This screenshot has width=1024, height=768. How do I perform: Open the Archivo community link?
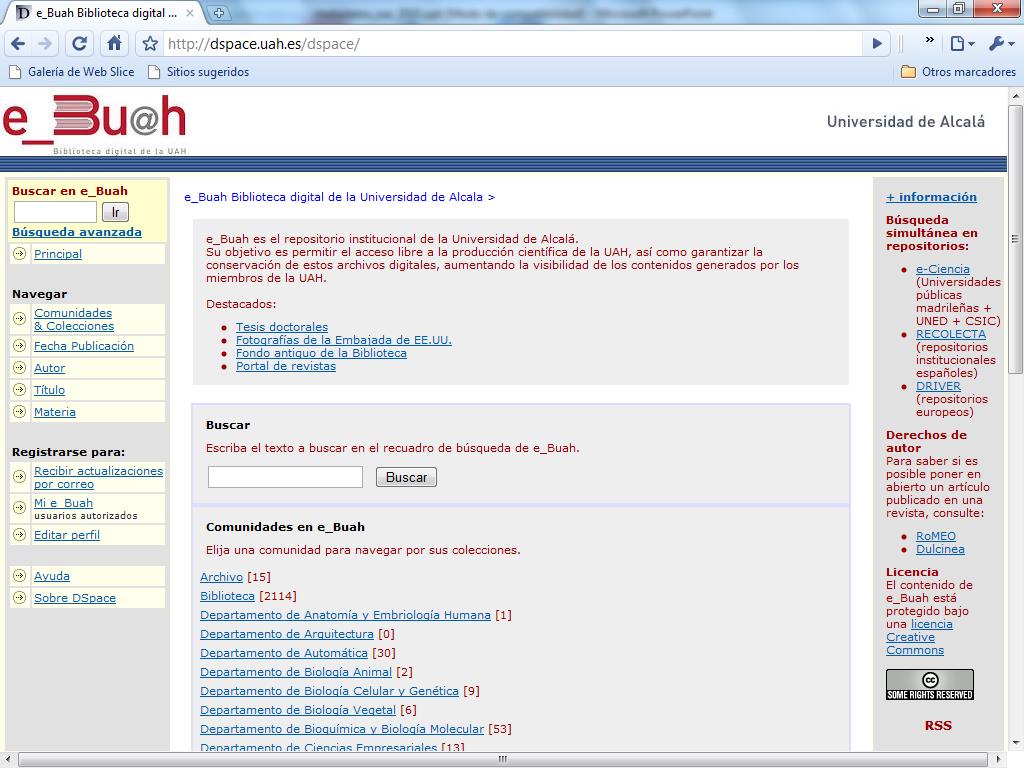coord(221,577)
